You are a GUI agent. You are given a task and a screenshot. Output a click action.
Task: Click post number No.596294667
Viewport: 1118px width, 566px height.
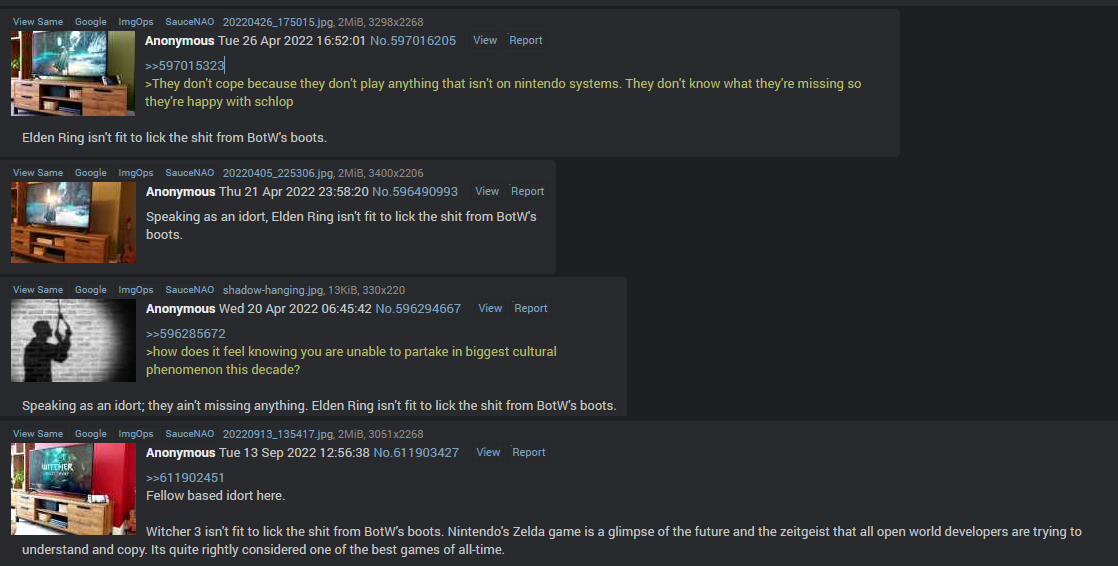coord(418,309)
